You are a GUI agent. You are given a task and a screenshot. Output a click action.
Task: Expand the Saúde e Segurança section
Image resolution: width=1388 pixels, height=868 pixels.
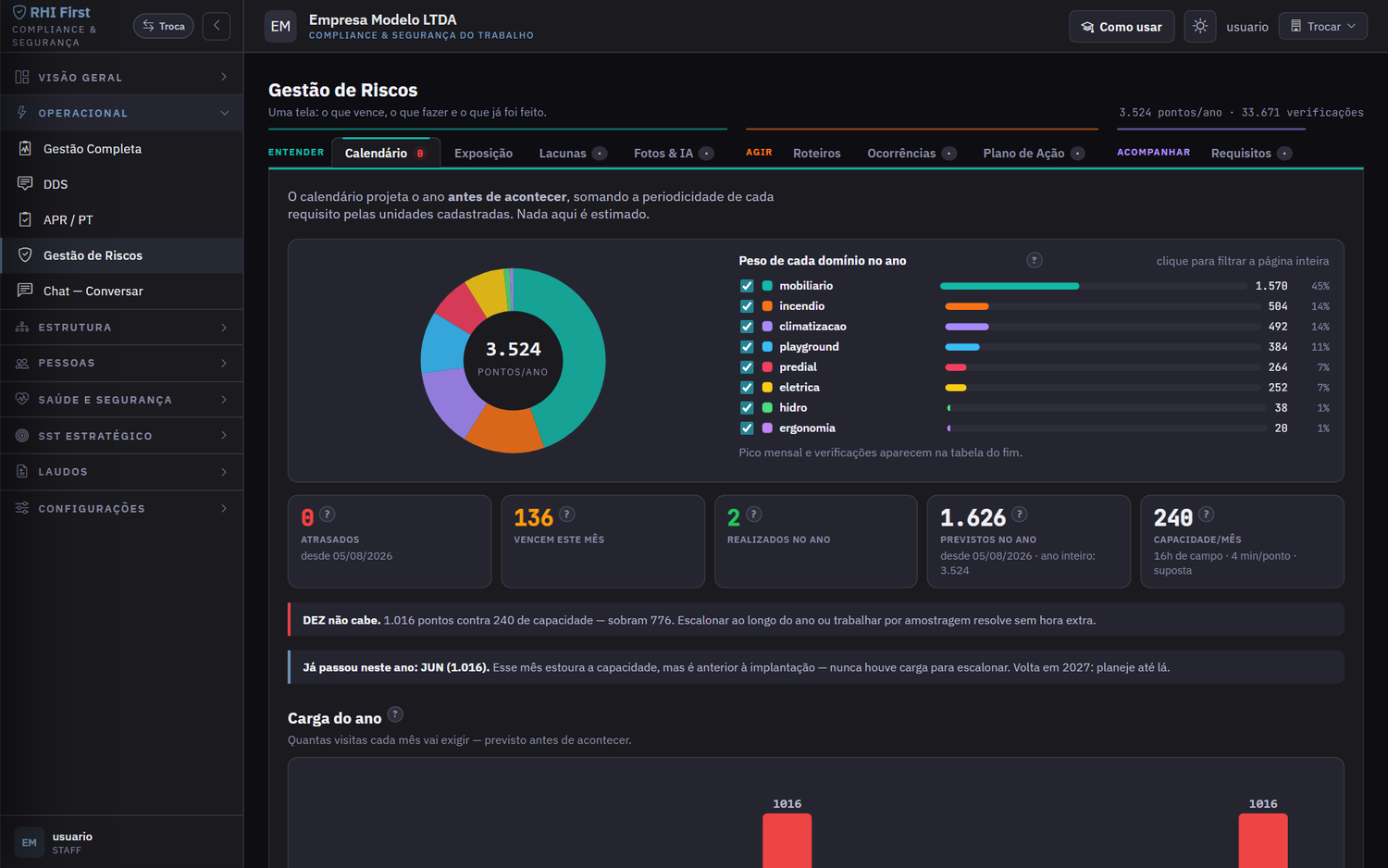[x=121, y=400]
